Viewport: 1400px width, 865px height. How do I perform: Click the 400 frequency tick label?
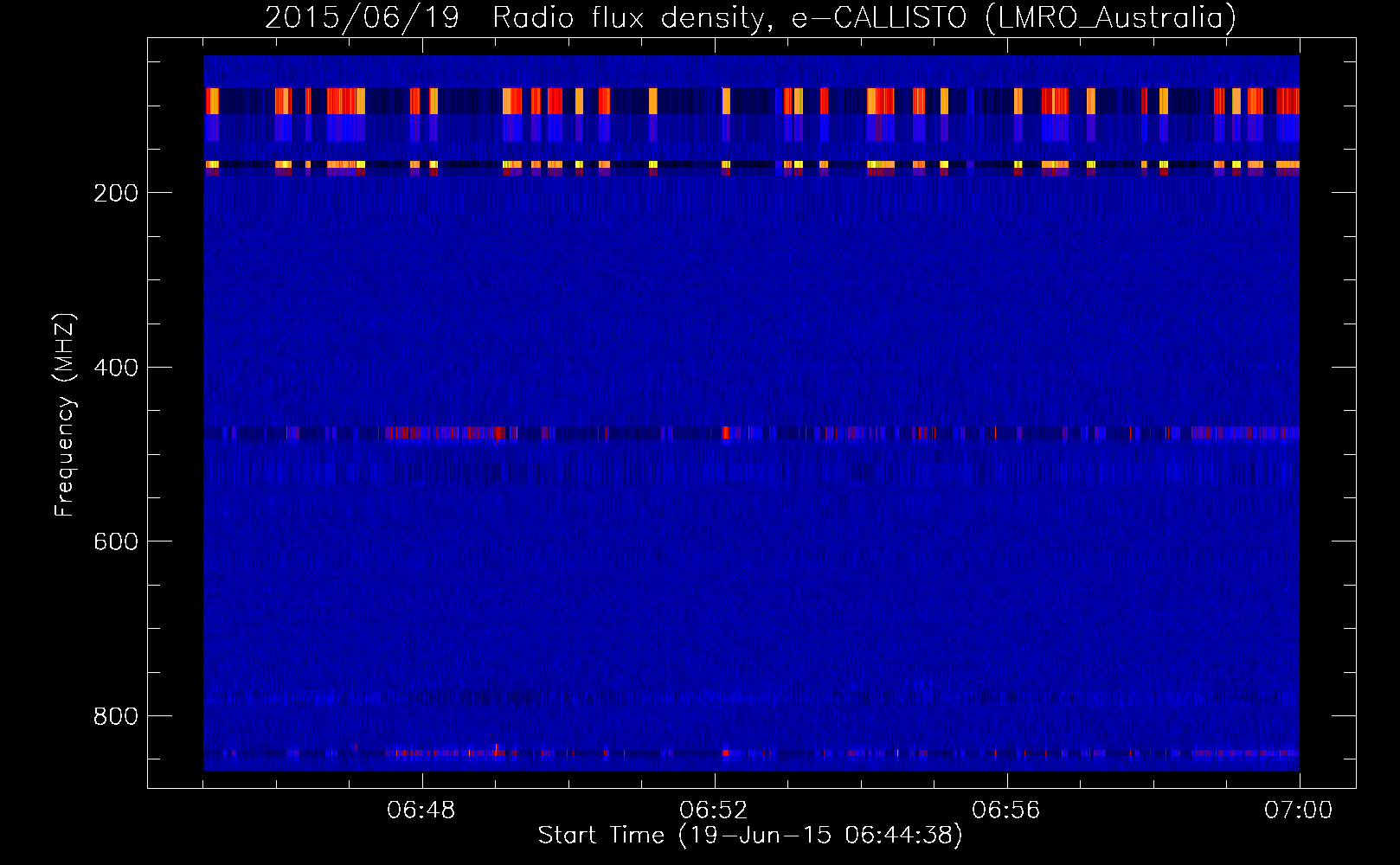coord(115,368)
